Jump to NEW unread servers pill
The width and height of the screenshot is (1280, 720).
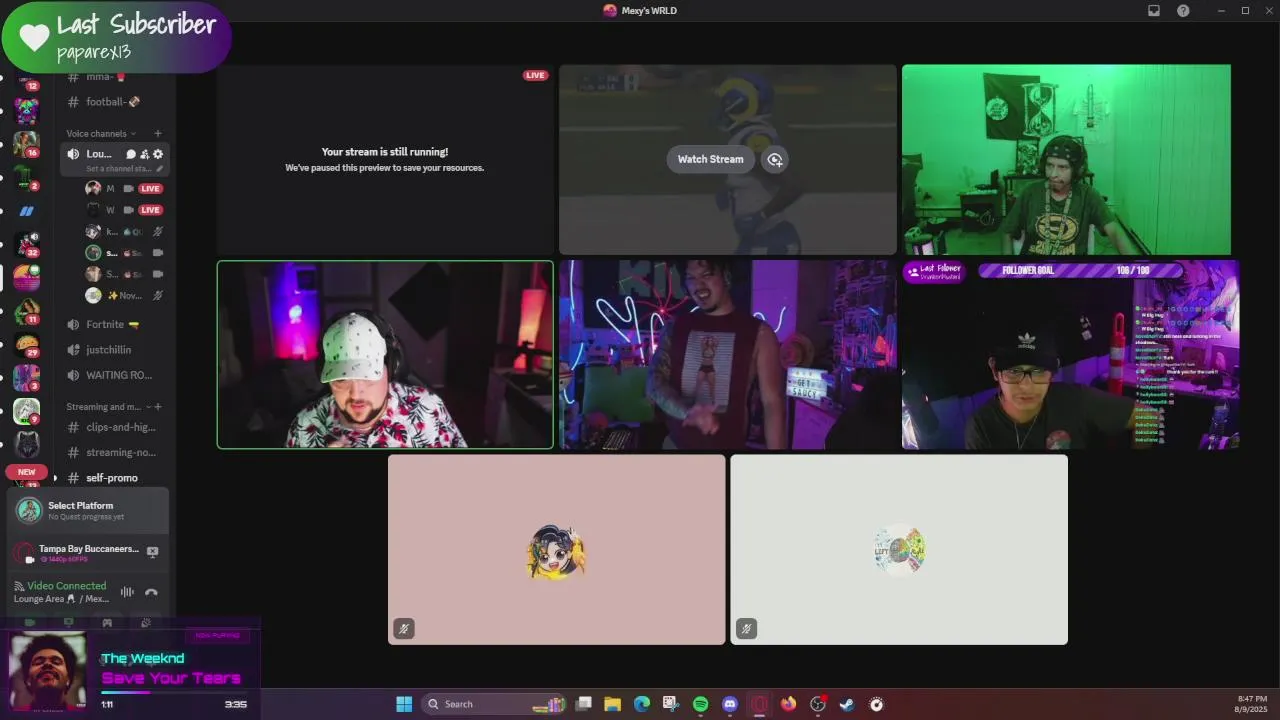26,472
